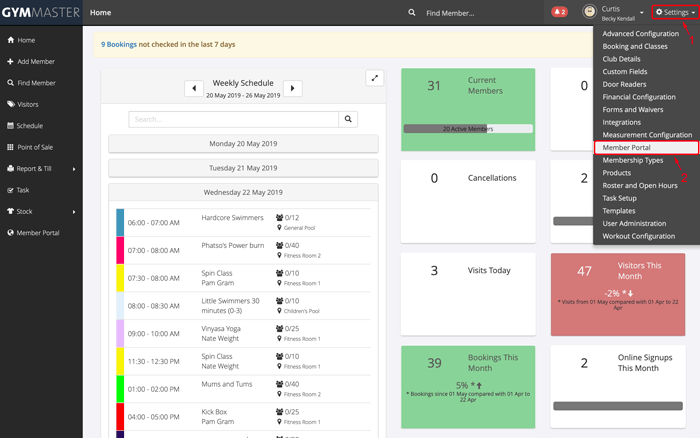Click the 20 Active Members progress bar
Image resolution: width=700 pixels, height=438 pixels.
[467, 129]
